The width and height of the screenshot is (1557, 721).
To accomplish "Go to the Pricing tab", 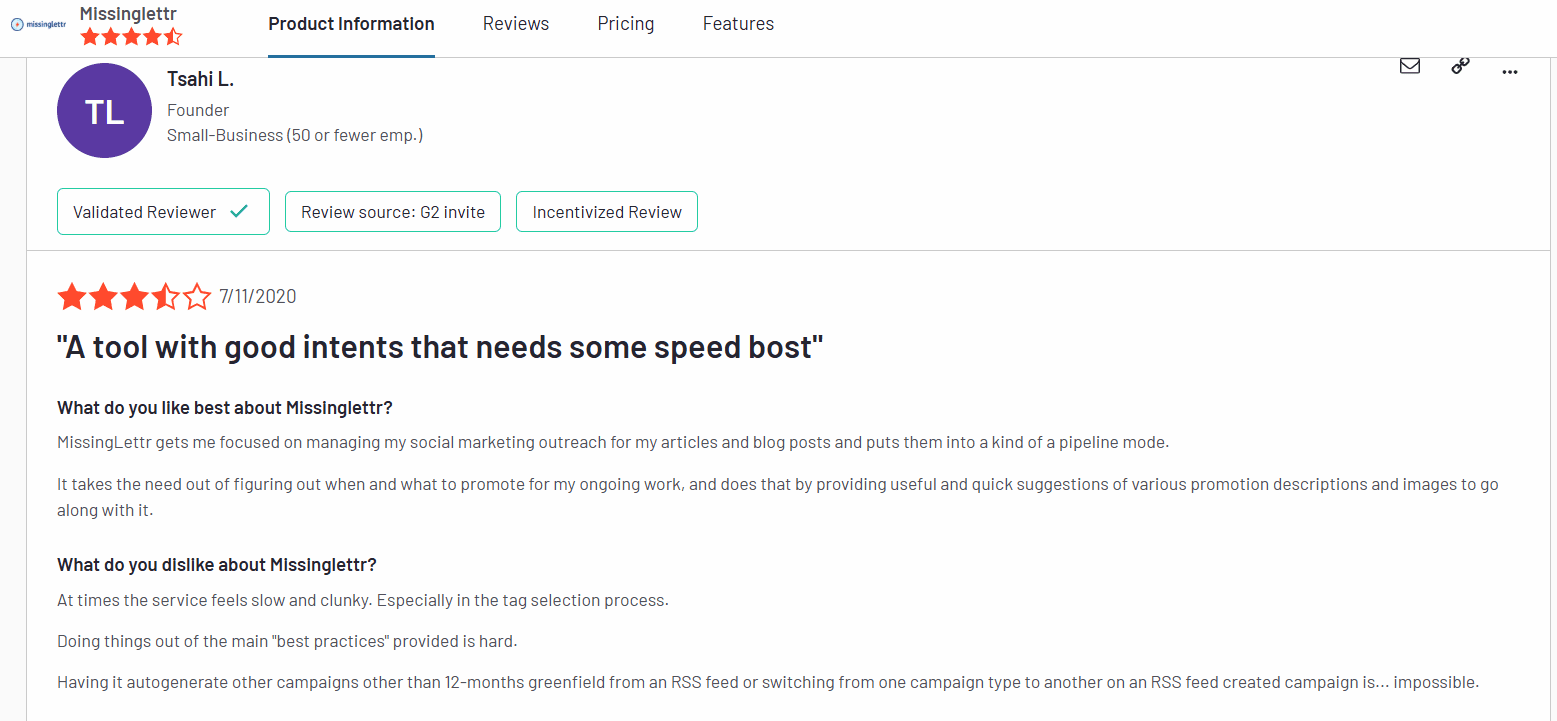I will [x=626, y=24].
